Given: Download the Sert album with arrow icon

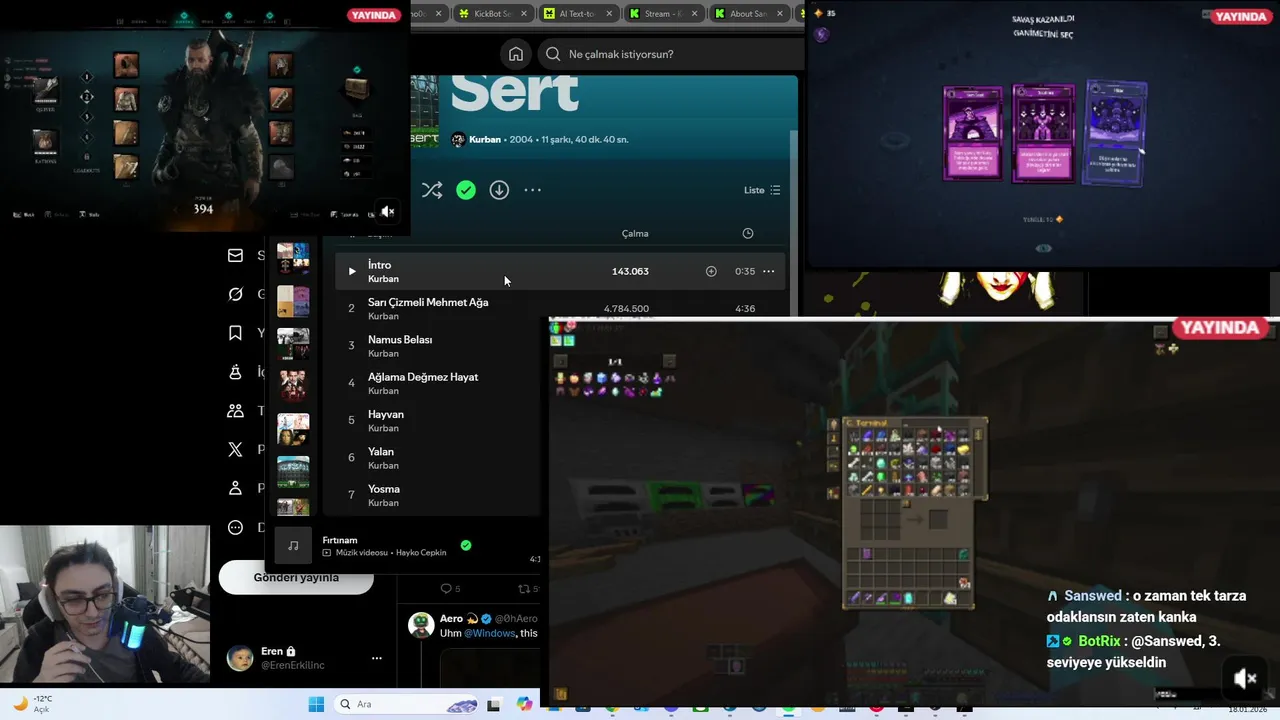Looking at the screenshot, I should (x=499, y=190).
